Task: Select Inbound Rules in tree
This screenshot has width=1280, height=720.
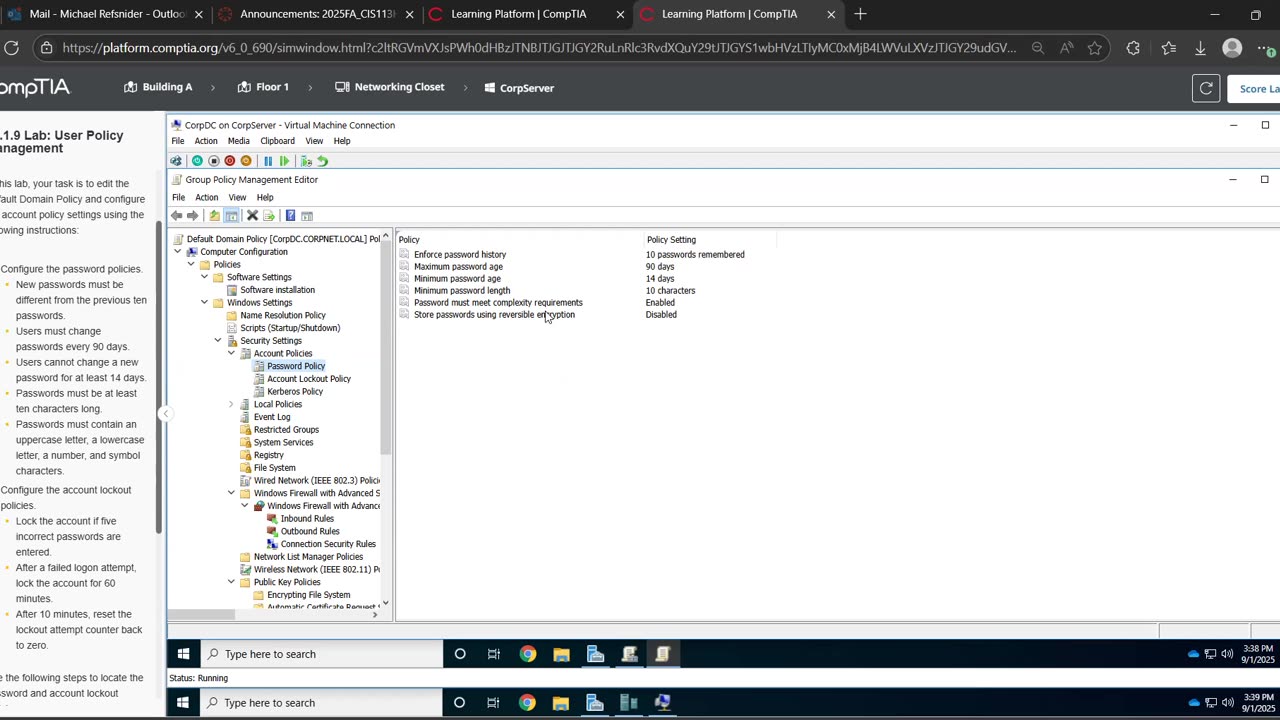Action: tap(307, 519)
